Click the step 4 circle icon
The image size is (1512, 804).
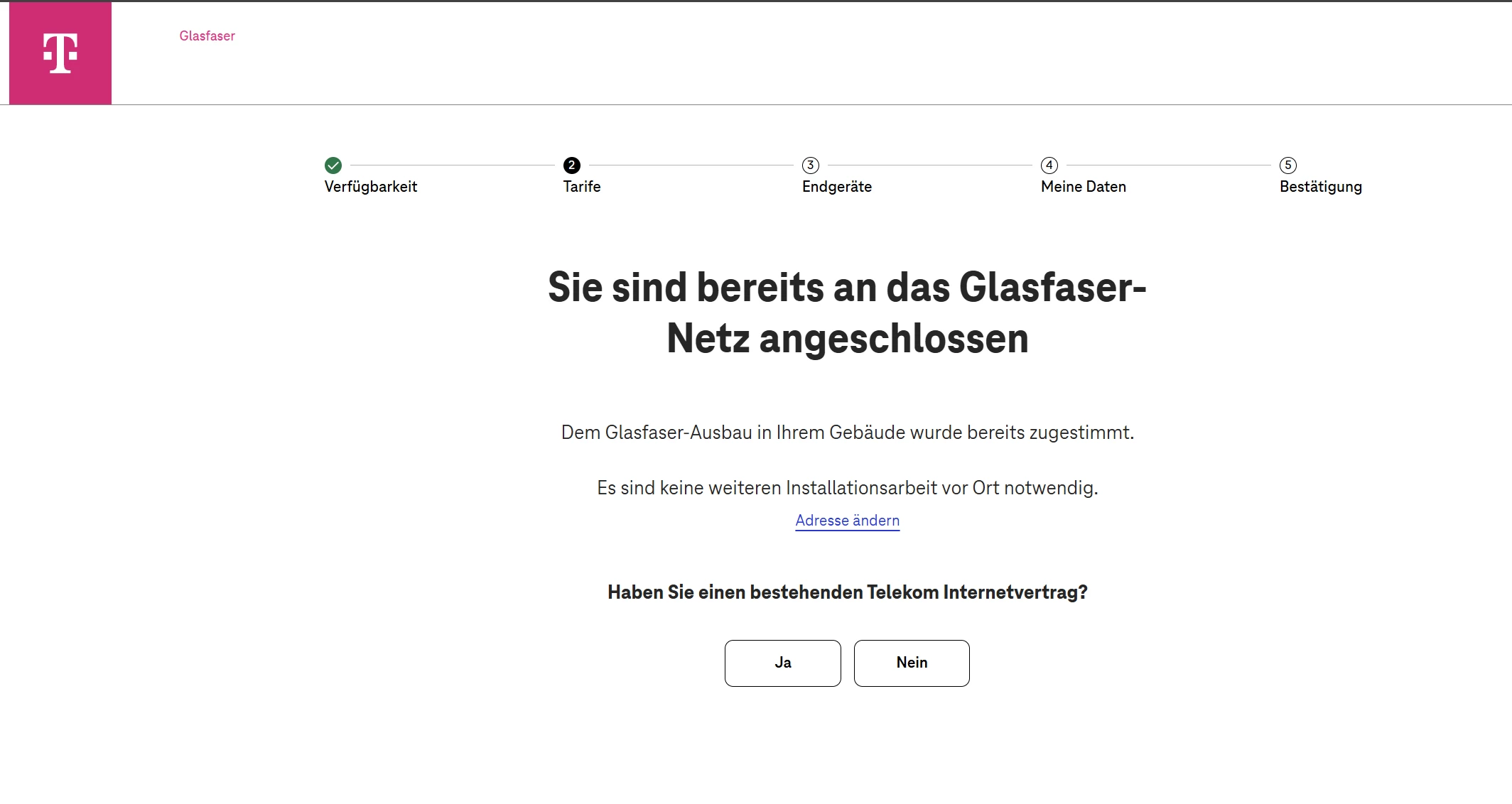pos(1049,165)
